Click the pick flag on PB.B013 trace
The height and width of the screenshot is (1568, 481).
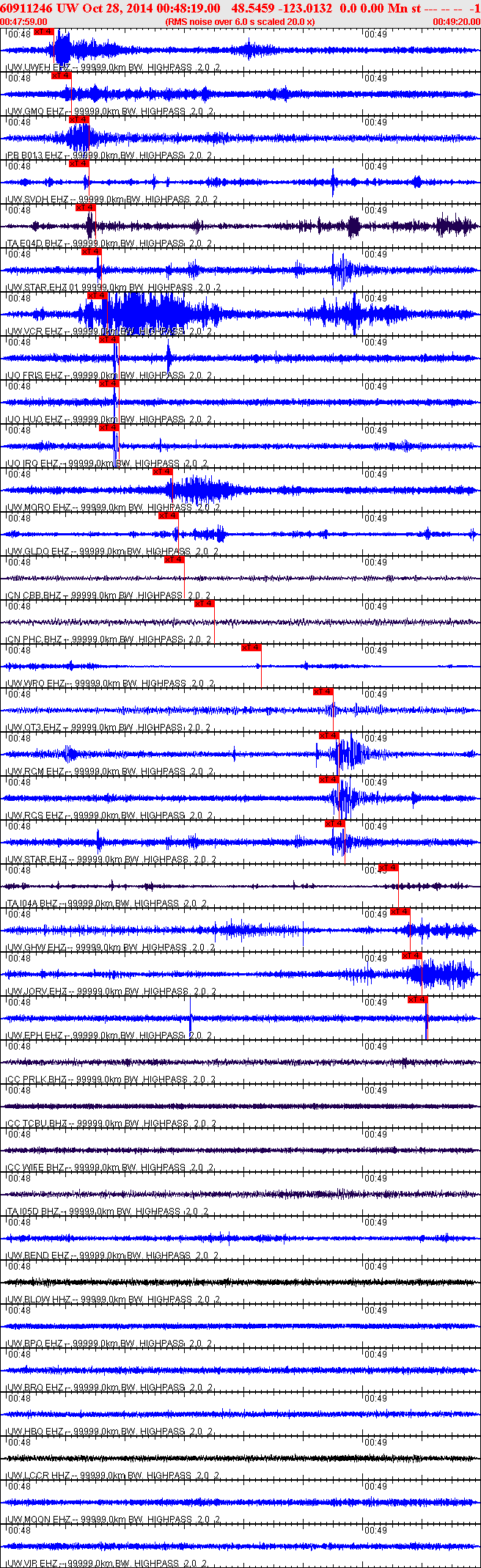[79, 120]
